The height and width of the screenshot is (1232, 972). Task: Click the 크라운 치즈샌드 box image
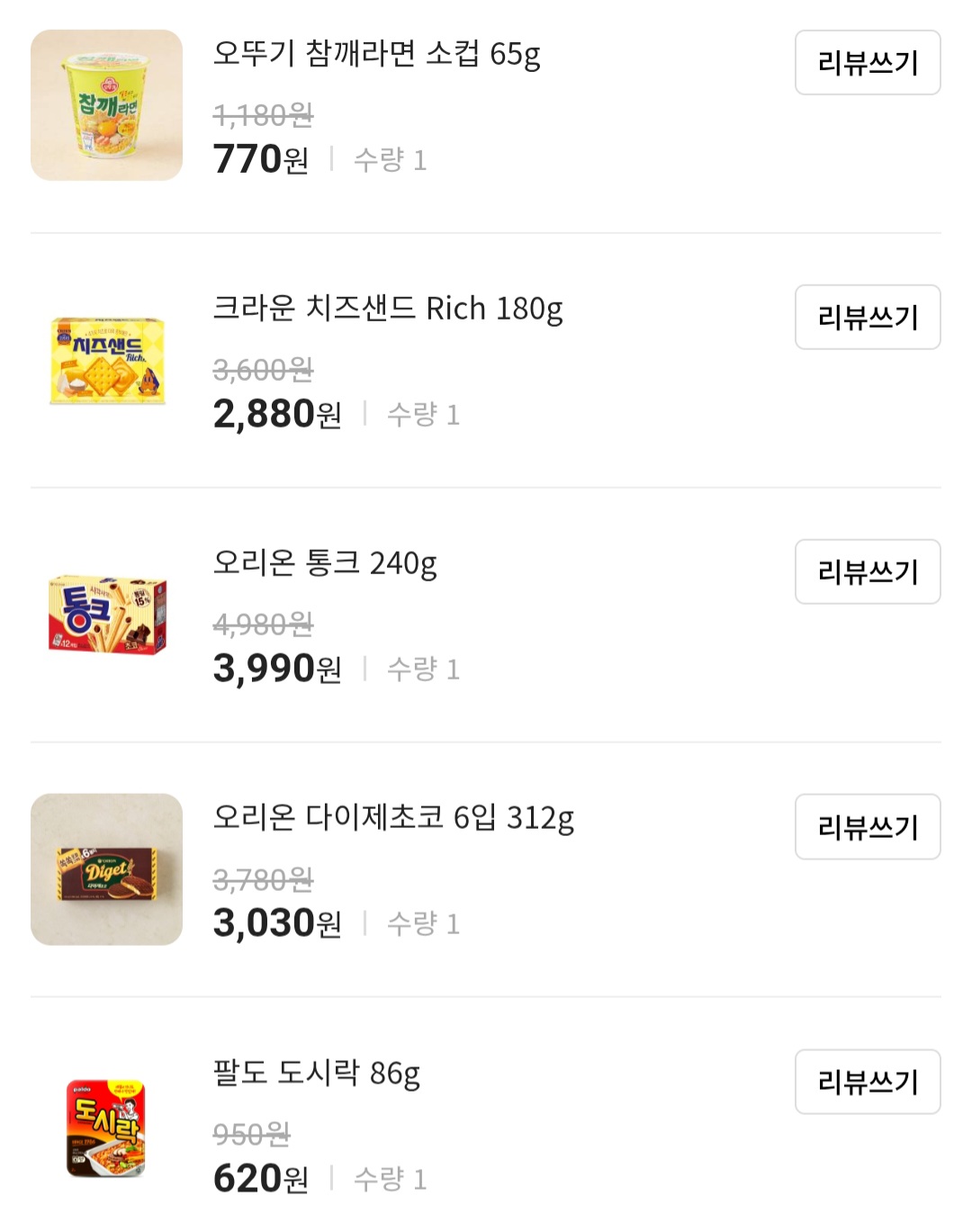[106, 360]
